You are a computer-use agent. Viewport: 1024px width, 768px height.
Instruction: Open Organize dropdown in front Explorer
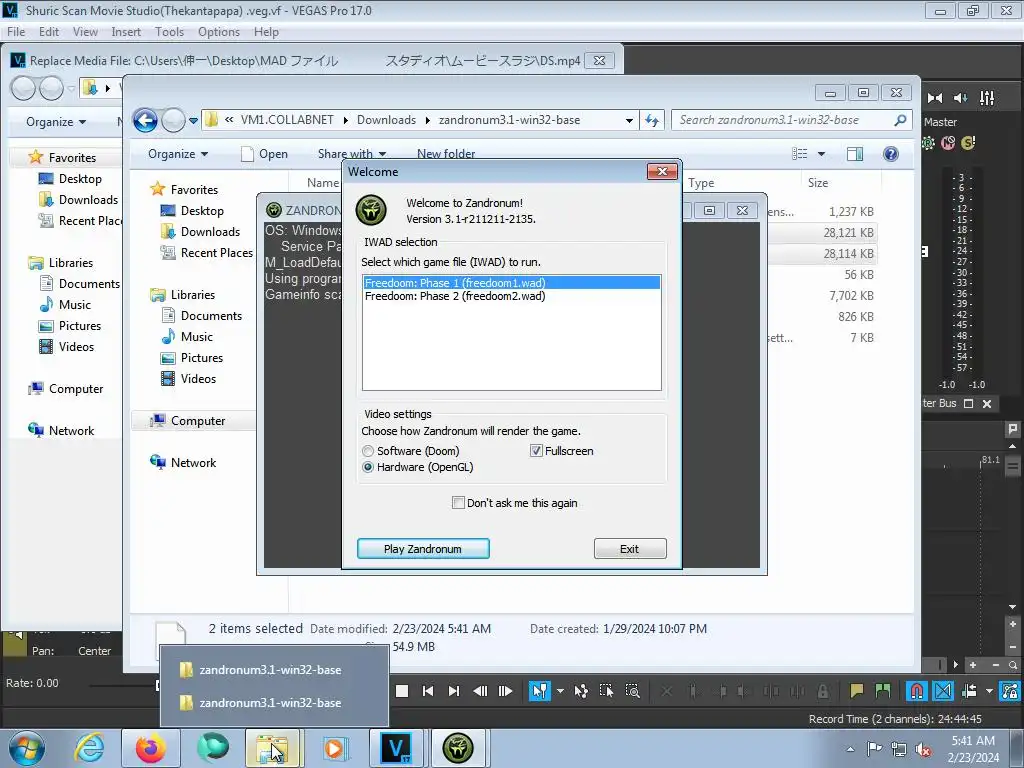click(x=178, y=154)
